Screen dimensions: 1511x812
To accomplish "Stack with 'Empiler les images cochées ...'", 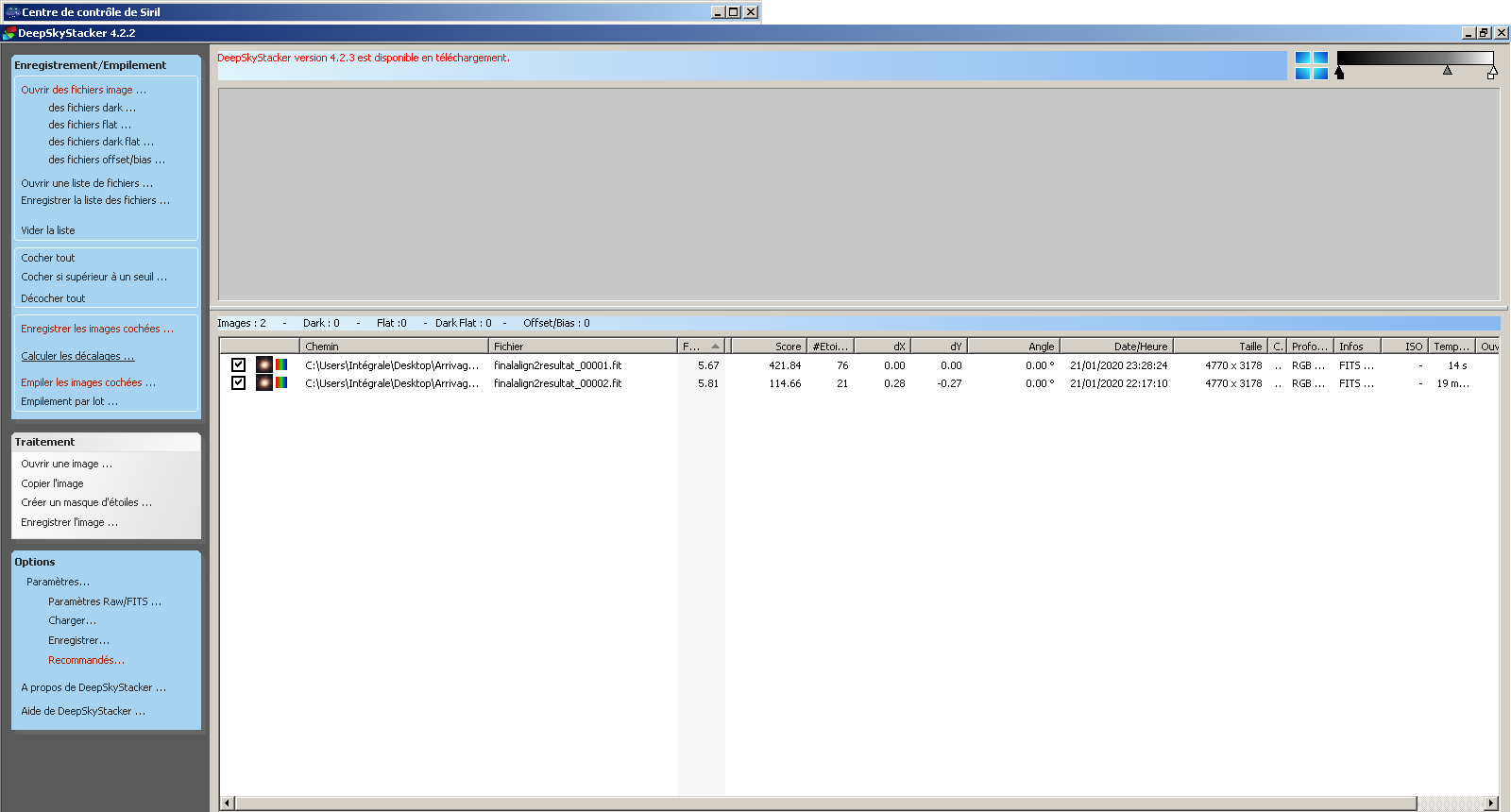I will tap(89, 382).
